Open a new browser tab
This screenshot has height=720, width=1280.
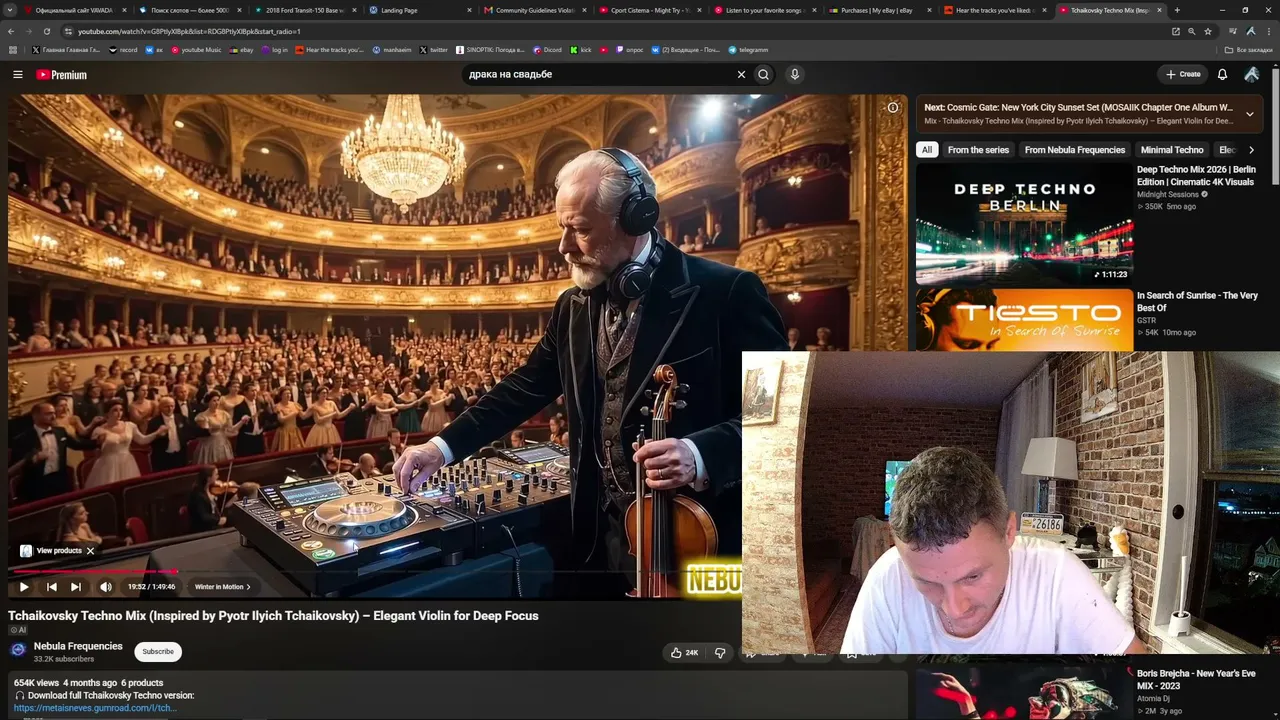coord(1177,10)
